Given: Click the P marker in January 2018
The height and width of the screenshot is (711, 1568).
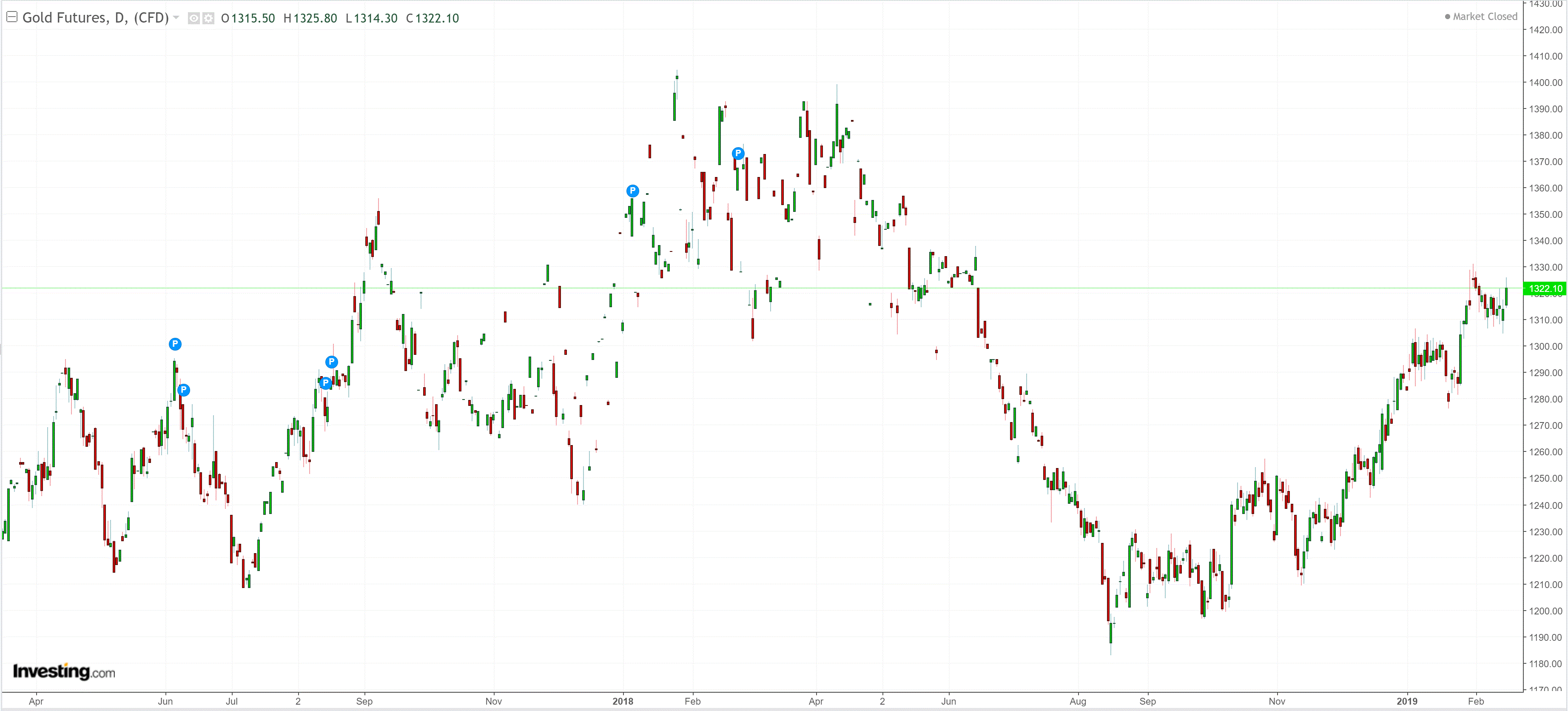Looking at the screenshot, I should click(x=632, y=191).
